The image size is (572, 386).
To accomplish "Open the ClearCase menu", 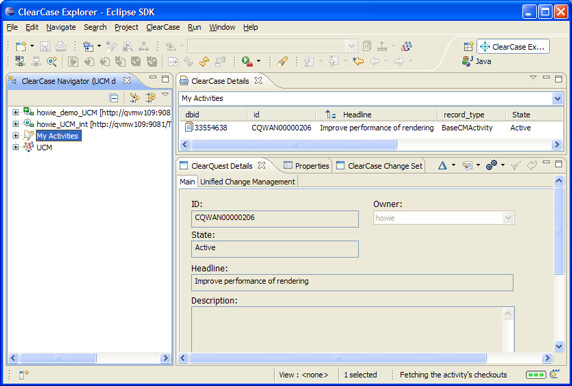I will click(163, 27).
